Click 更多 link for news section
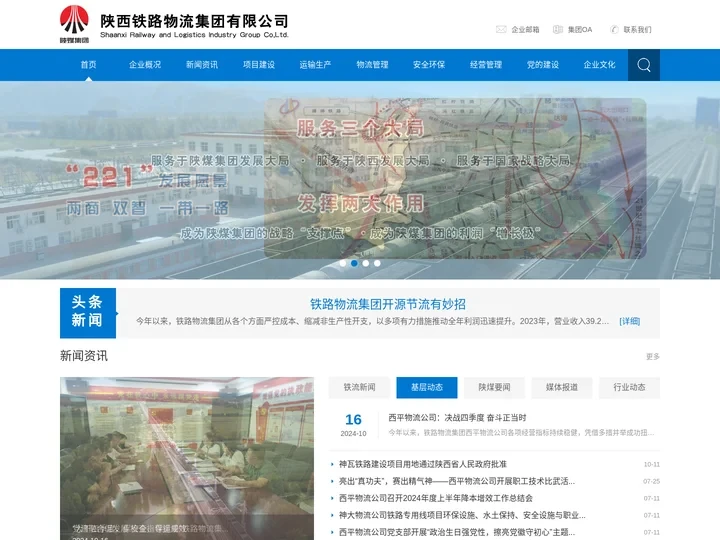 click(652, 356)
